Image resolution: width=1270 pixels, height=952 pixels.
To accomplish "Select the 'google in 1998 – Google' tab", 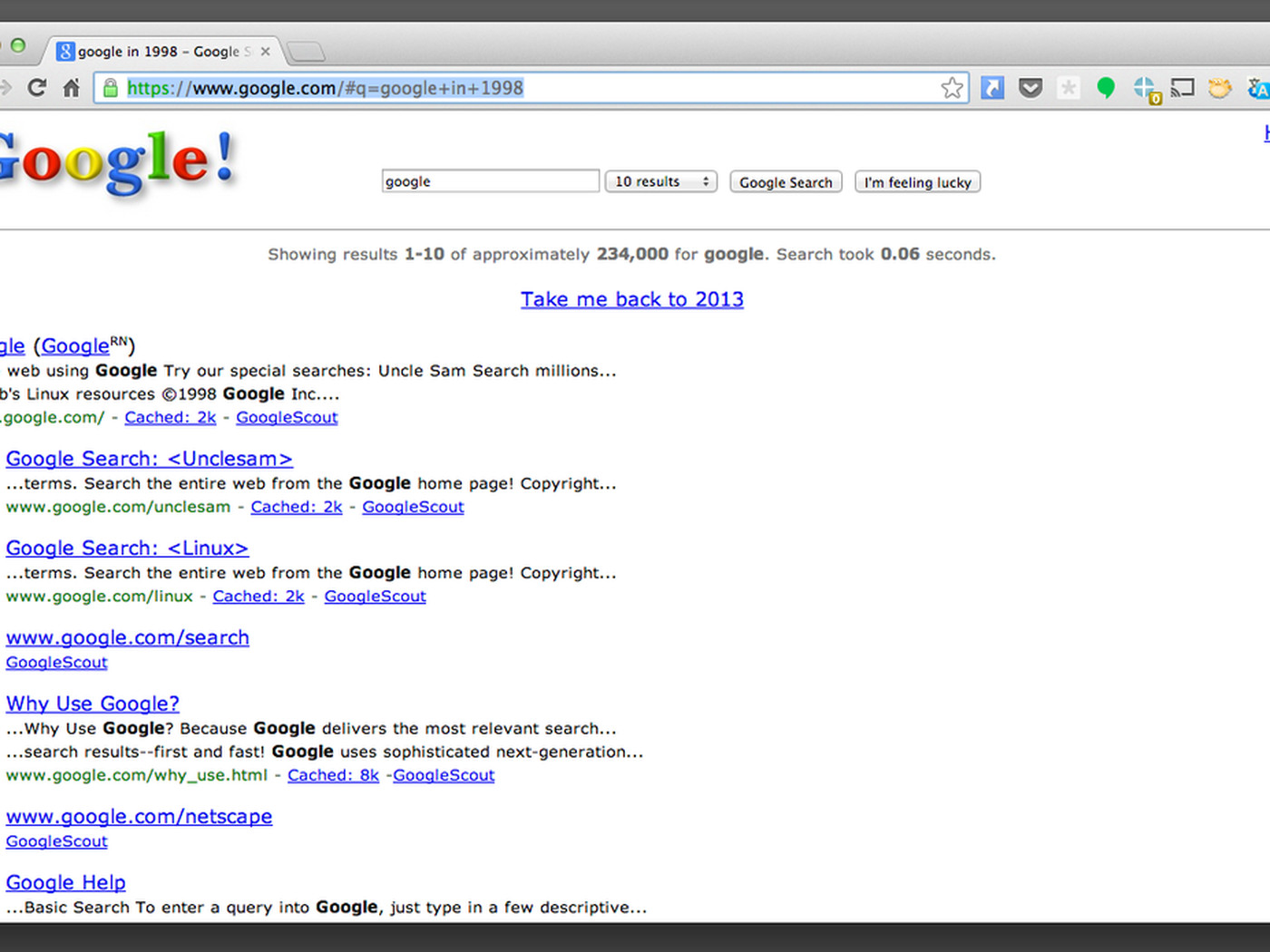I will (x=164, y=52).
